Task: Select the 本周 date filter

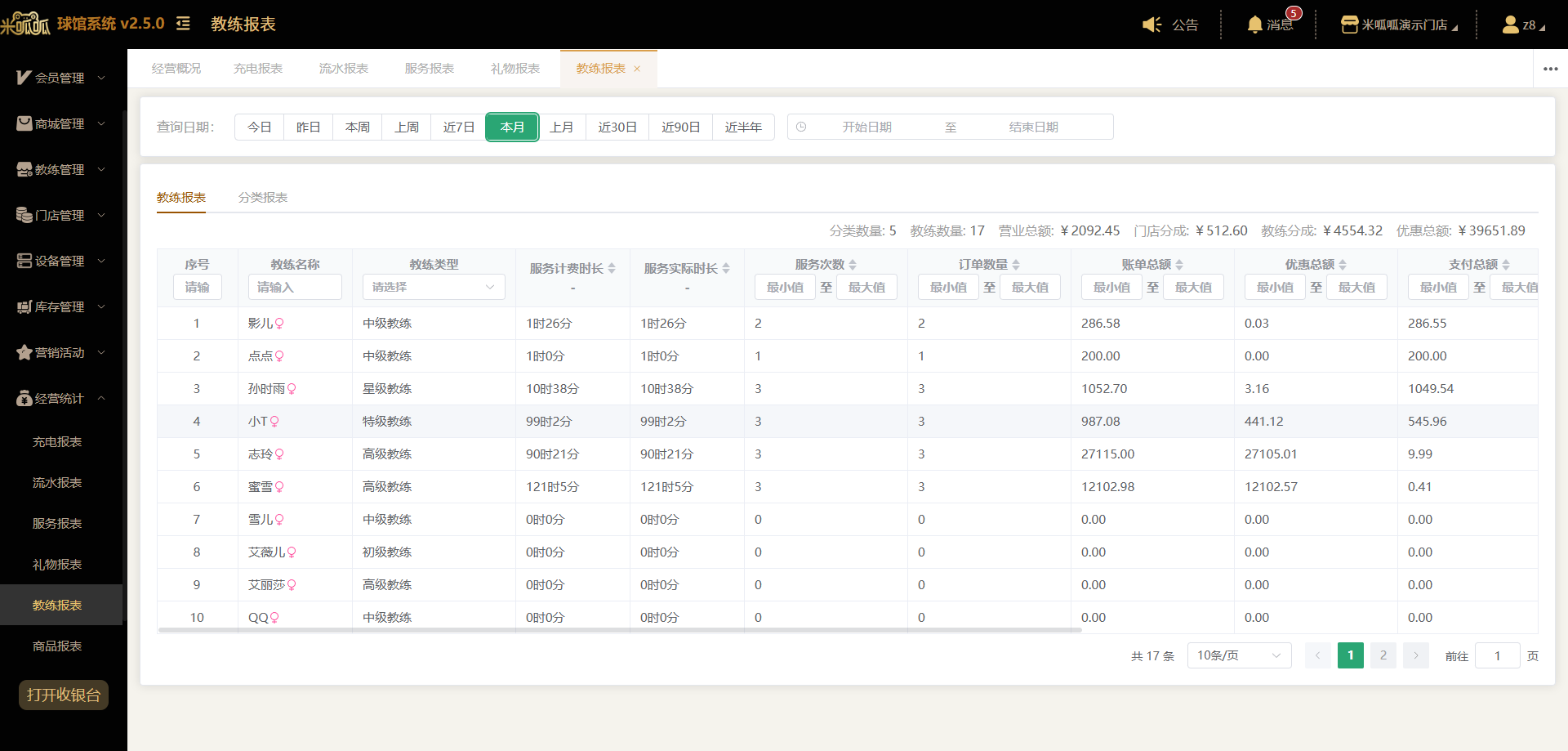Action: point(358,127)
